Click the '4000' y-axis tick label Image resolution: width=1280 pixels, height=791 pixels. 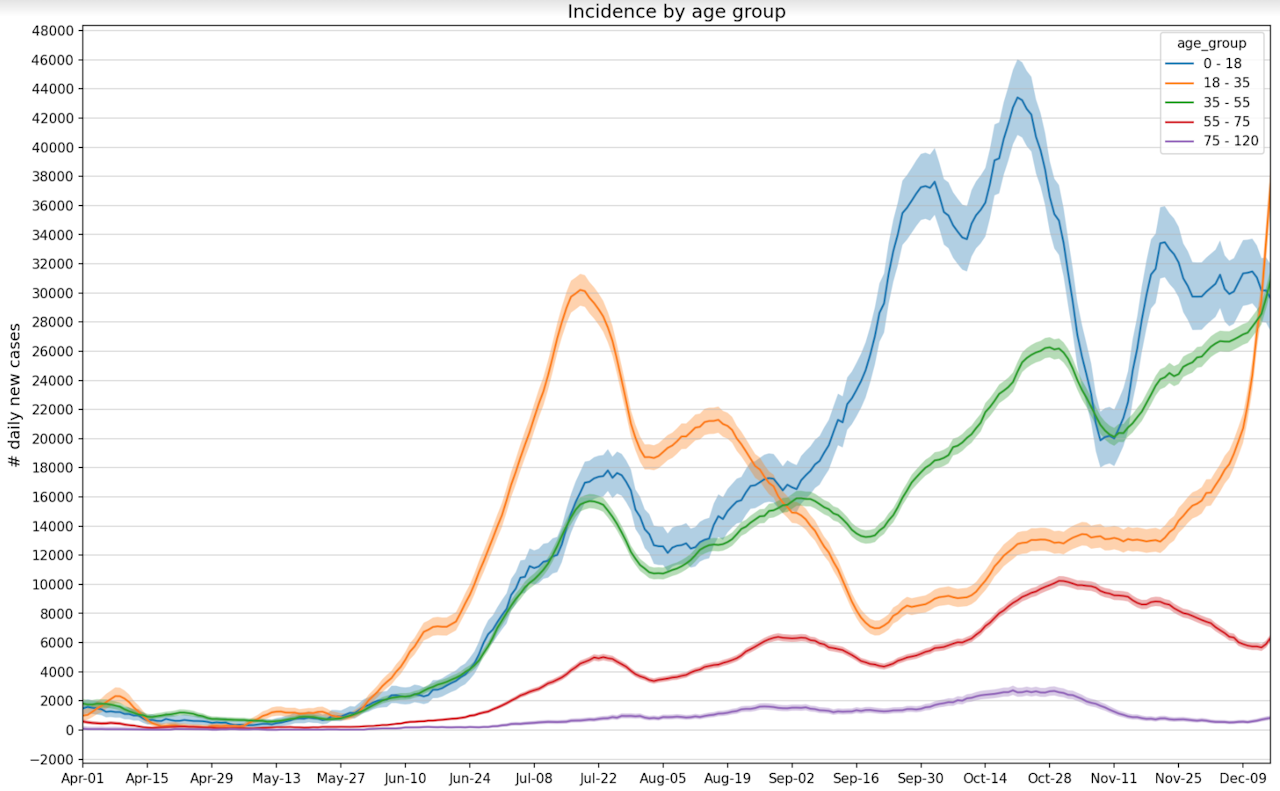(x=57, y=671)
